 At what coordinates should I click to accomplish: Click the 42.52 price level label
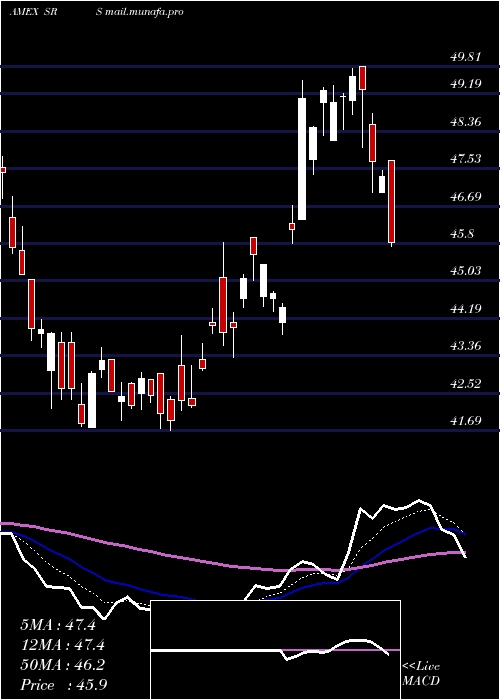coord(464,383)
